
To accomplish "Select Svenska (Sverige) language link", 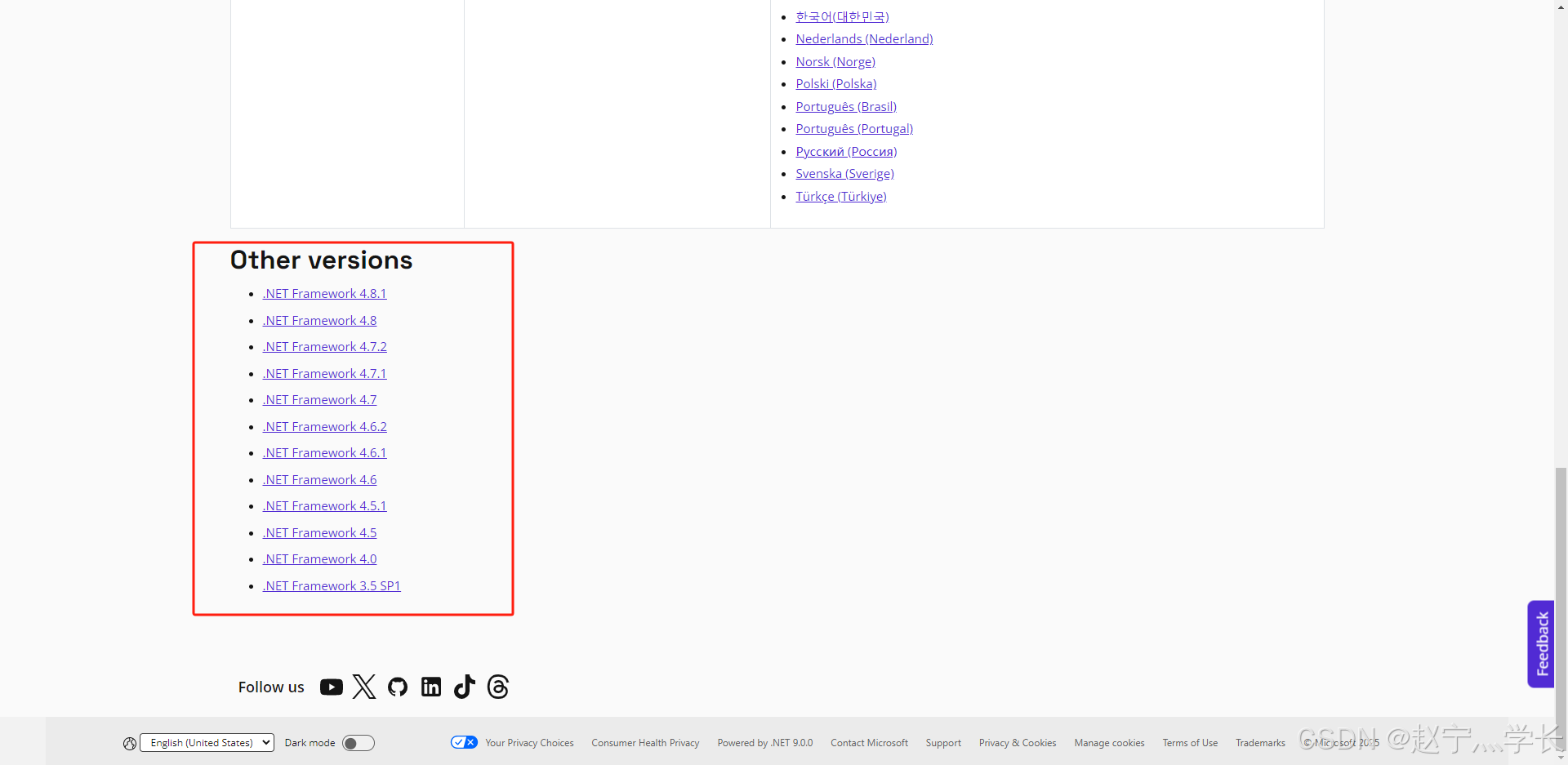I will click(845, 174).
